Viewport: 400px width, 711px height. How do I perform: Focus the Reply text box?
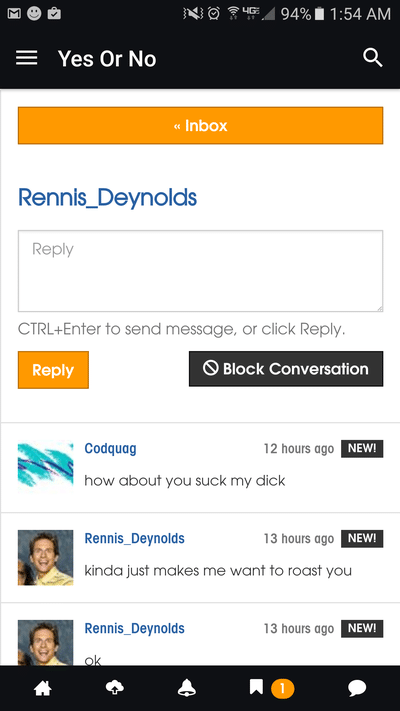coord(200,271)
